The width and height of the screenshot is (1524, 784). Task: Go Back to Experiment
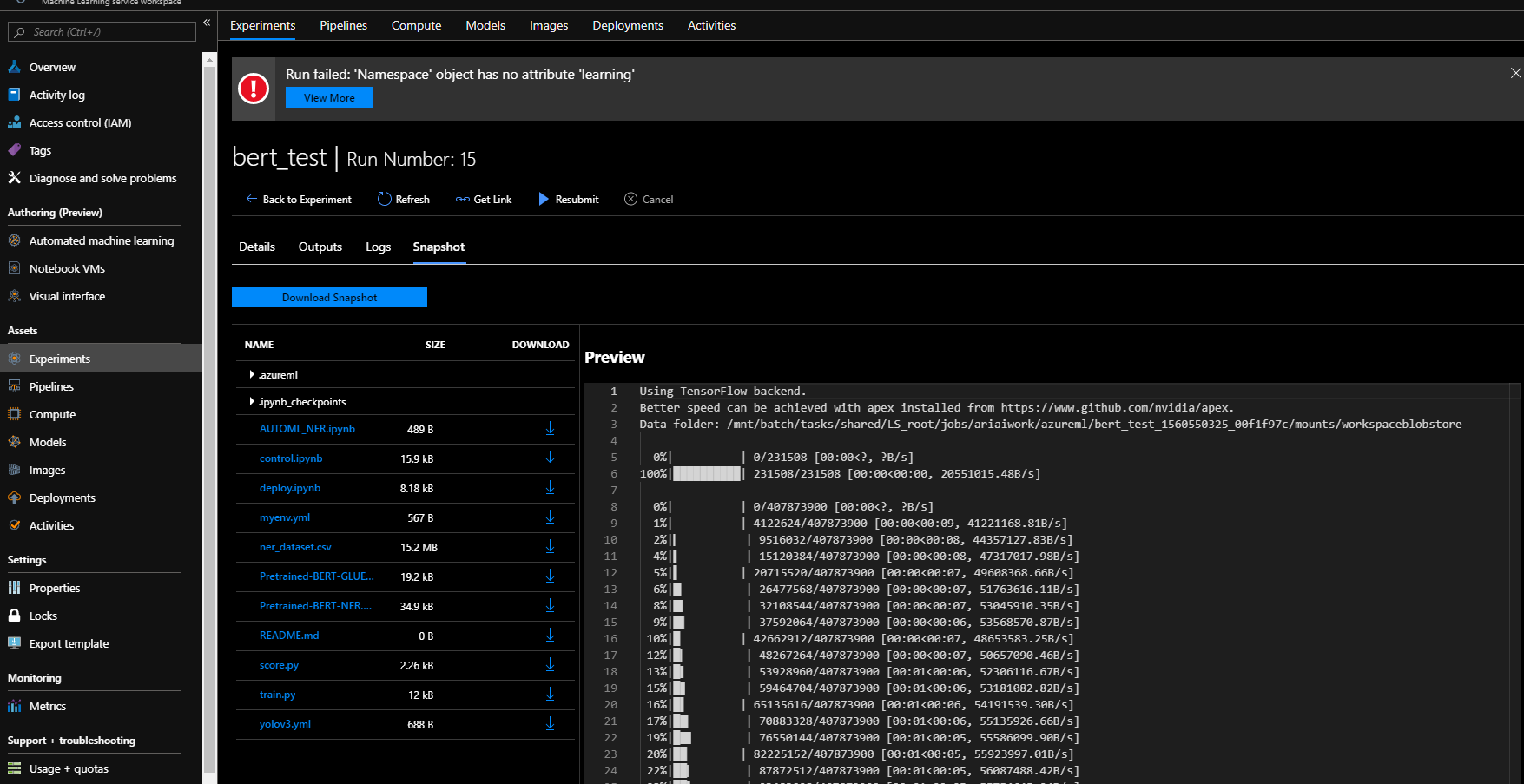click(299, 199)
